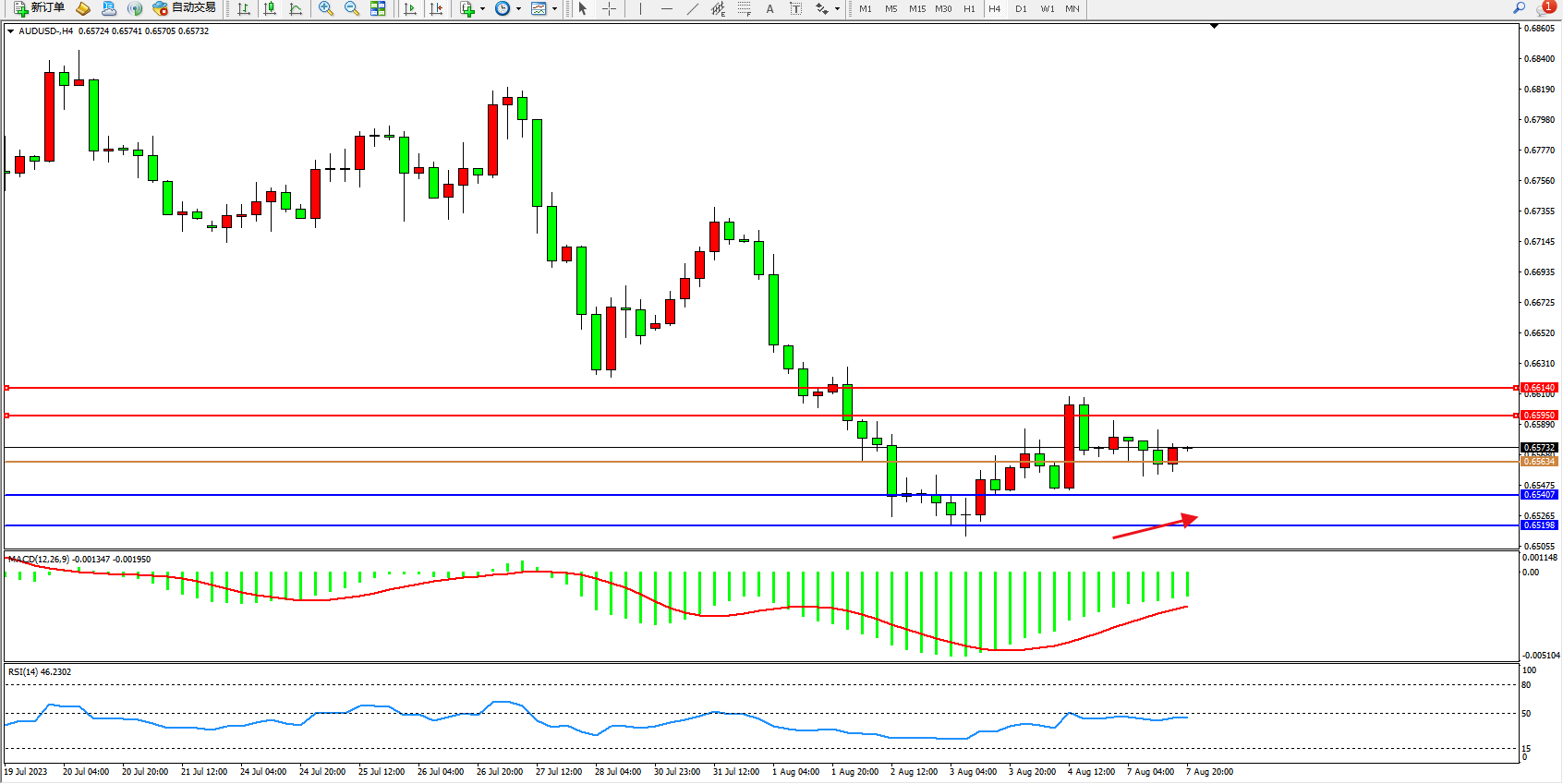1563x784 pixels.
Task: Open the indicators list dropdown arrow
Action: [482, 9]
